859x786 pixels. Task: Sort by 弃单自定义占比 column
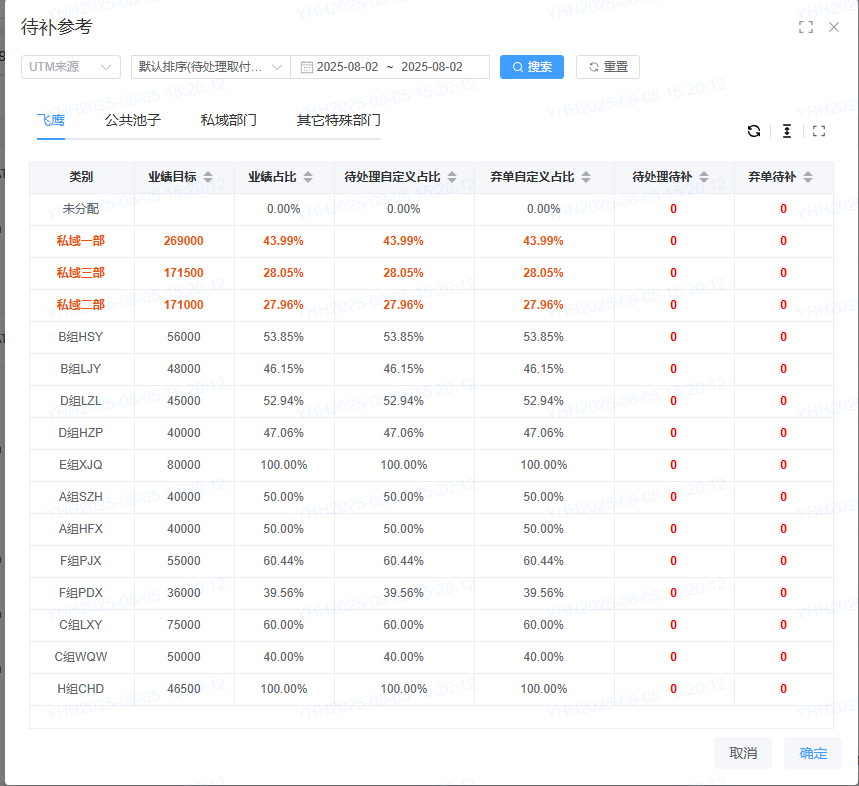point(586,177)
